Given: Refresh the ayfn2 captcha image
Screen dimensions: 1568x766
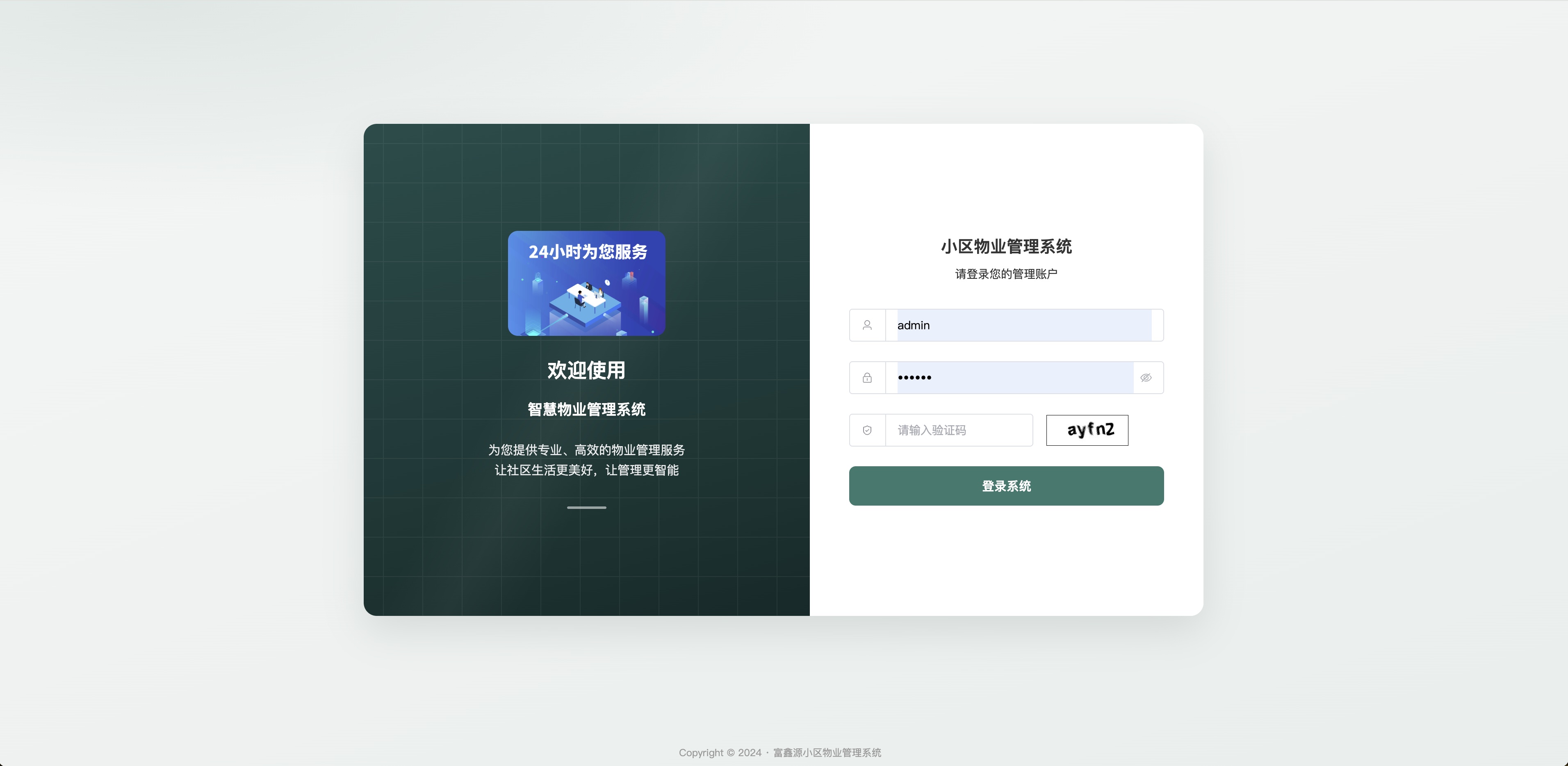Looking at the screenshot, I should pyautogui.click(x=1087, y=431).
